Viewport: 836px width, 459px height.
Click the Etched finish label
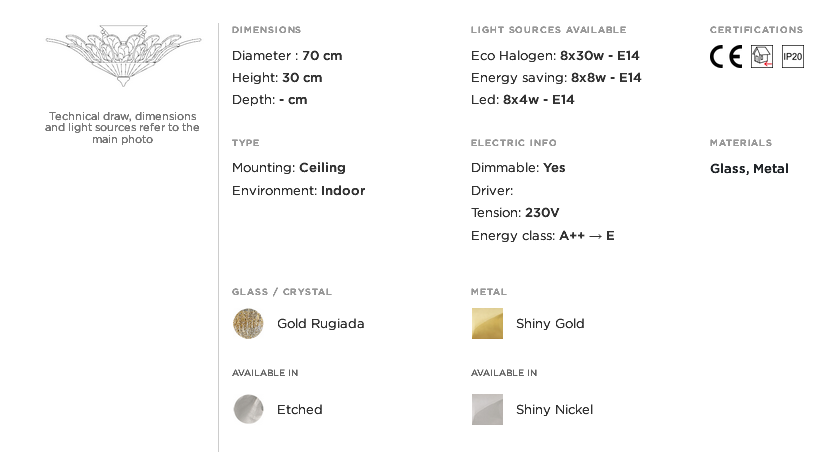coord(300,409)
